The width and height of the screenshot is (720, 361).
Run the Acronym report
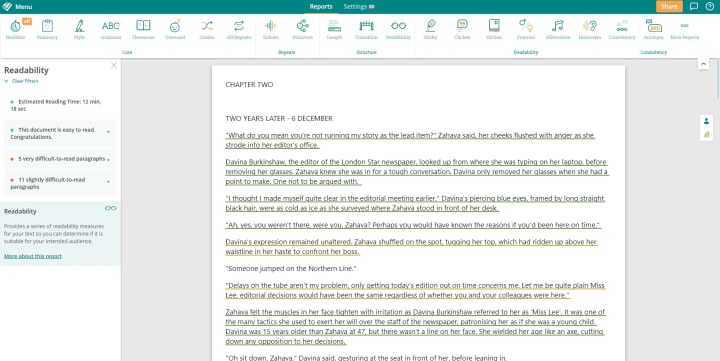(x=653, y=29)
